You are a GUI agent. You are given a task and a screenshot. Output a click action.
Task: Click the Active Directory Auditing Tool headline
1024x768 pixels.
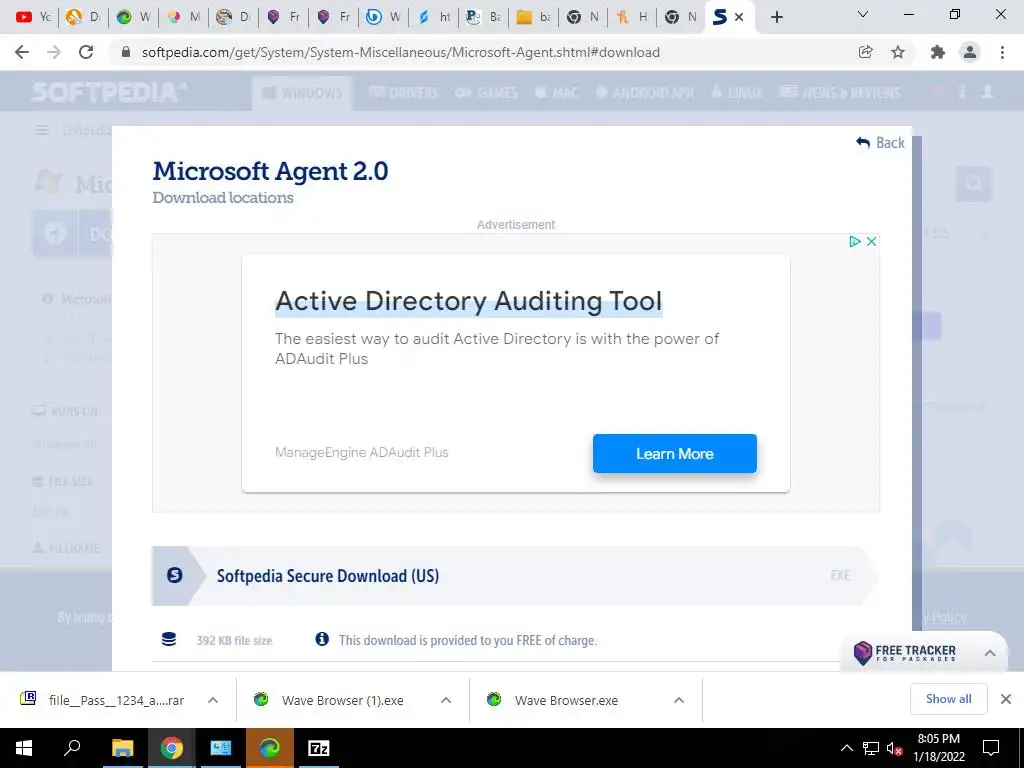pyautogui.click(x=468, y=301)
